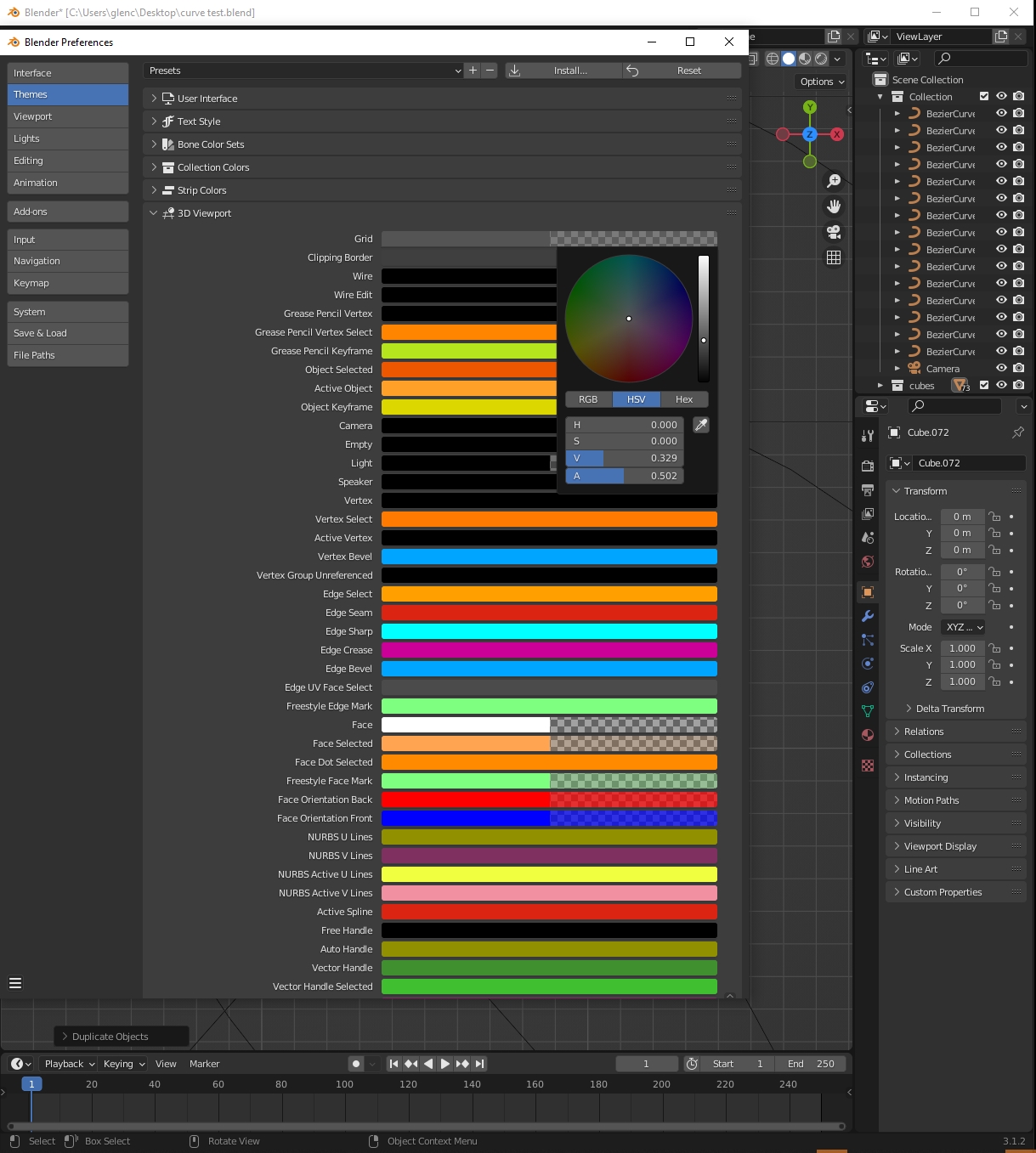Switch color picker to RGB mode
The width and height of the screenshot is (1036, 1153).
[x=588, y=399]
